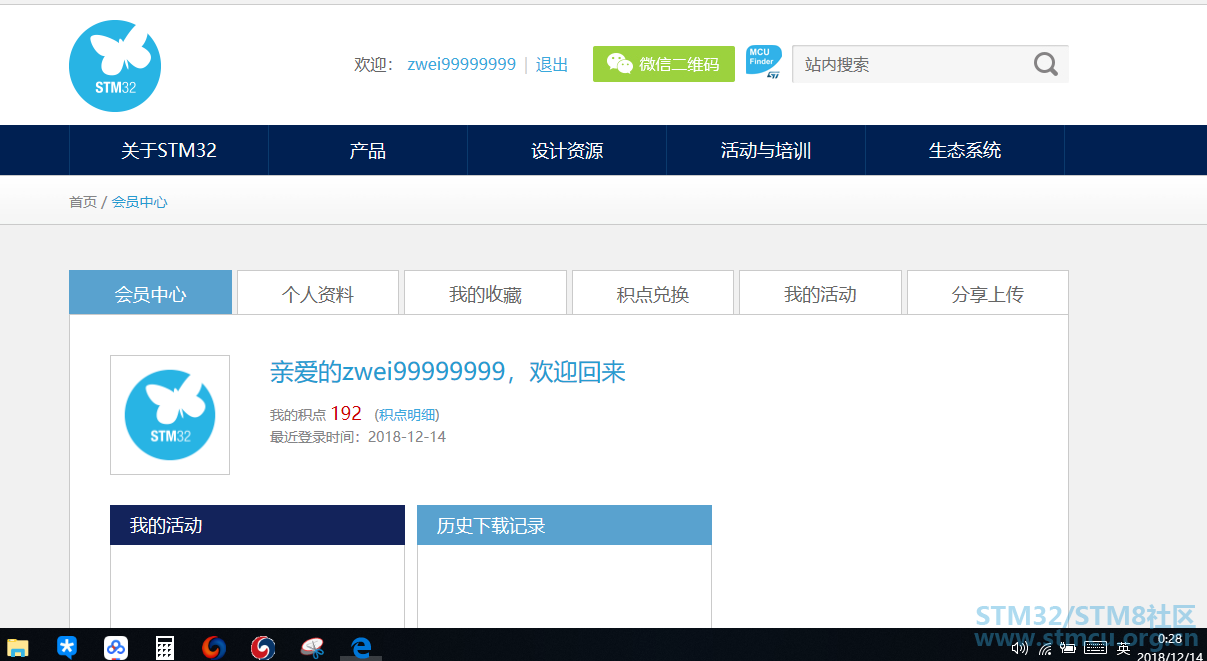Switch to Edge browser in taskbar

361,647
